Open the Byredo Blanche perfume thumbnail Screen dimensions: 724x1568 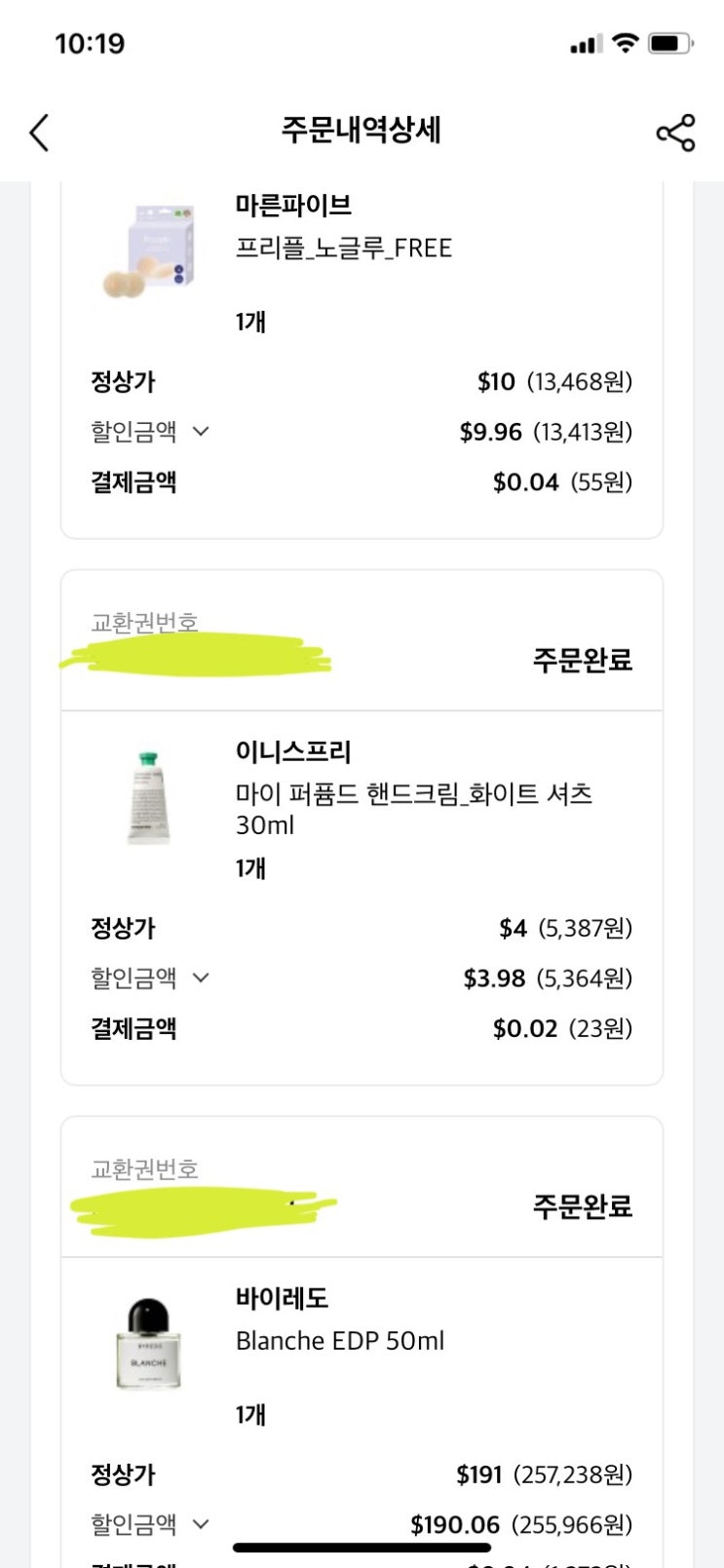[x=149, y=1343]
